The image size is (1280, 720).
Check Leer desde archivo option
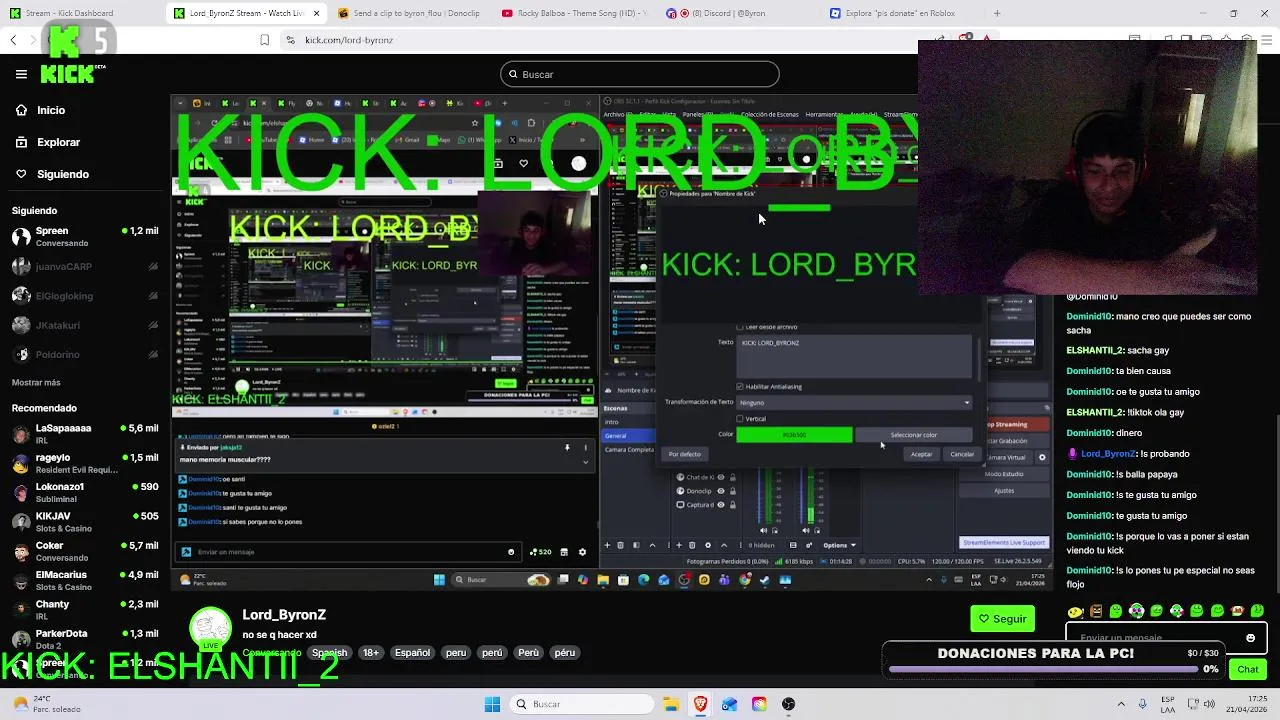pyautogui.click(x=740, y=327)
